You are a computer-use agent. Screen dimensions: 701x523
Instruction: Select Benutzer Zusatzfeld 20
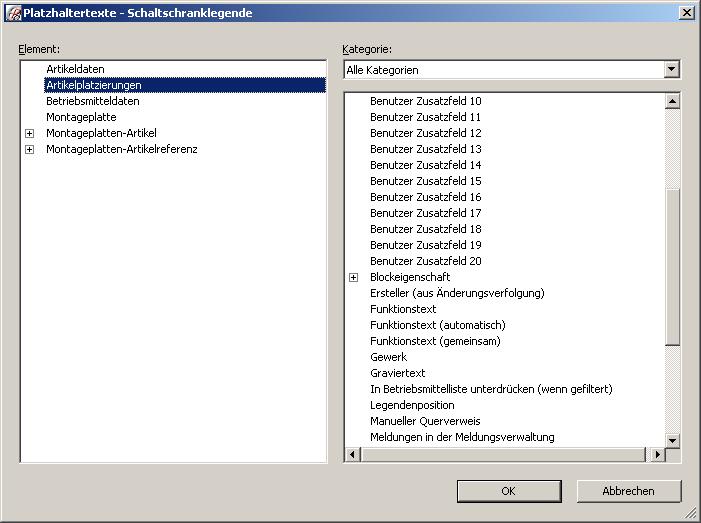(x=426, y=261)
